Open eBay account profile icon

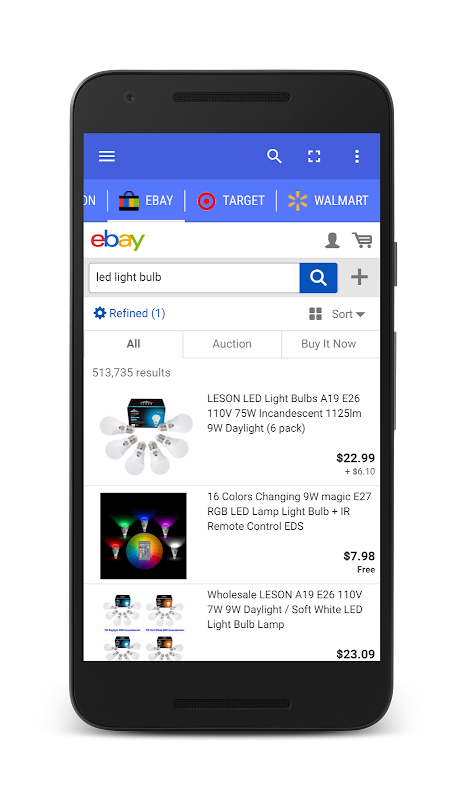(332, 240)
